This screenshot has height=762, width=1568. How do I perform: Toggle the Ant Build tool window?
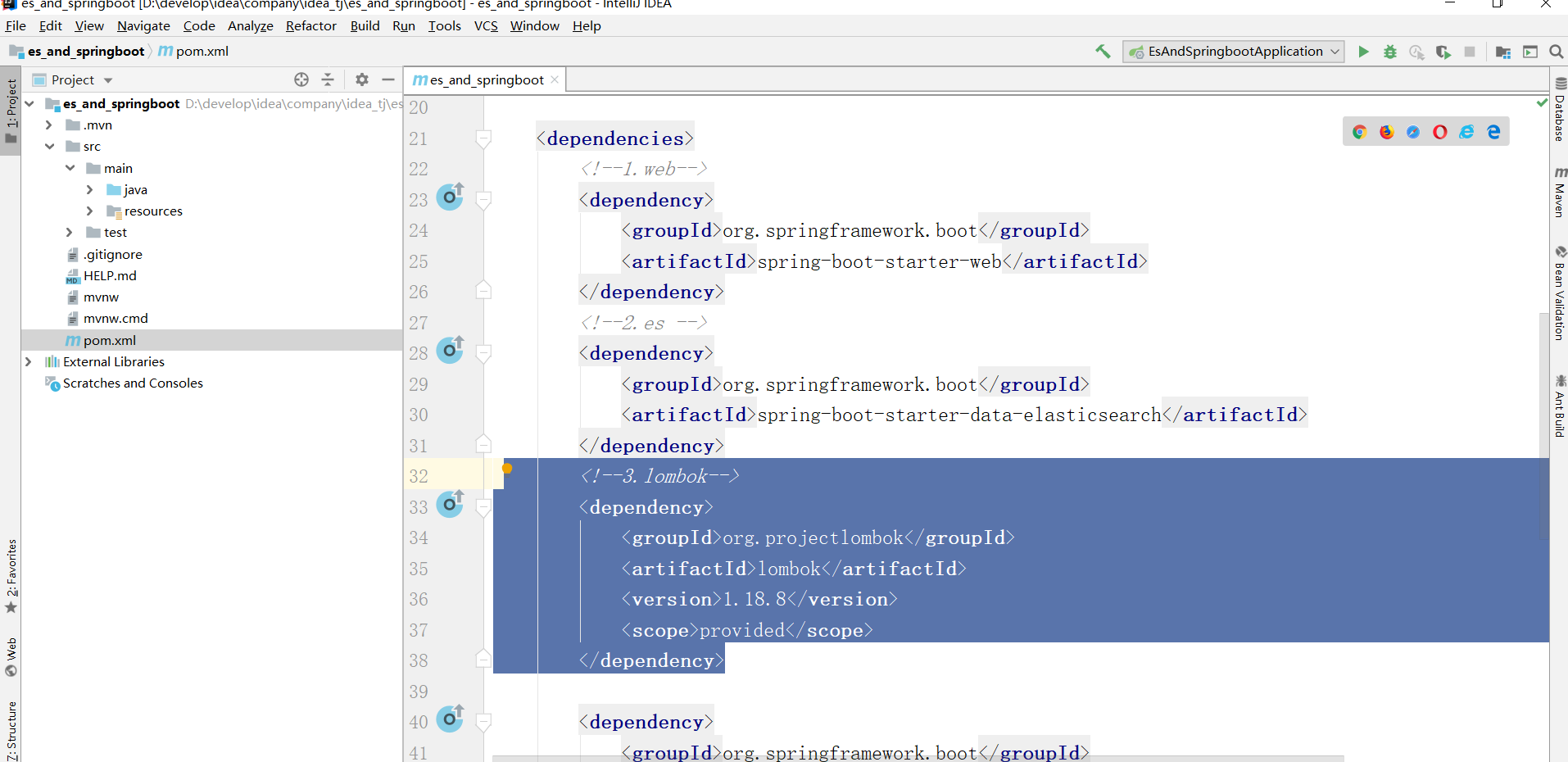point(1560,406)
